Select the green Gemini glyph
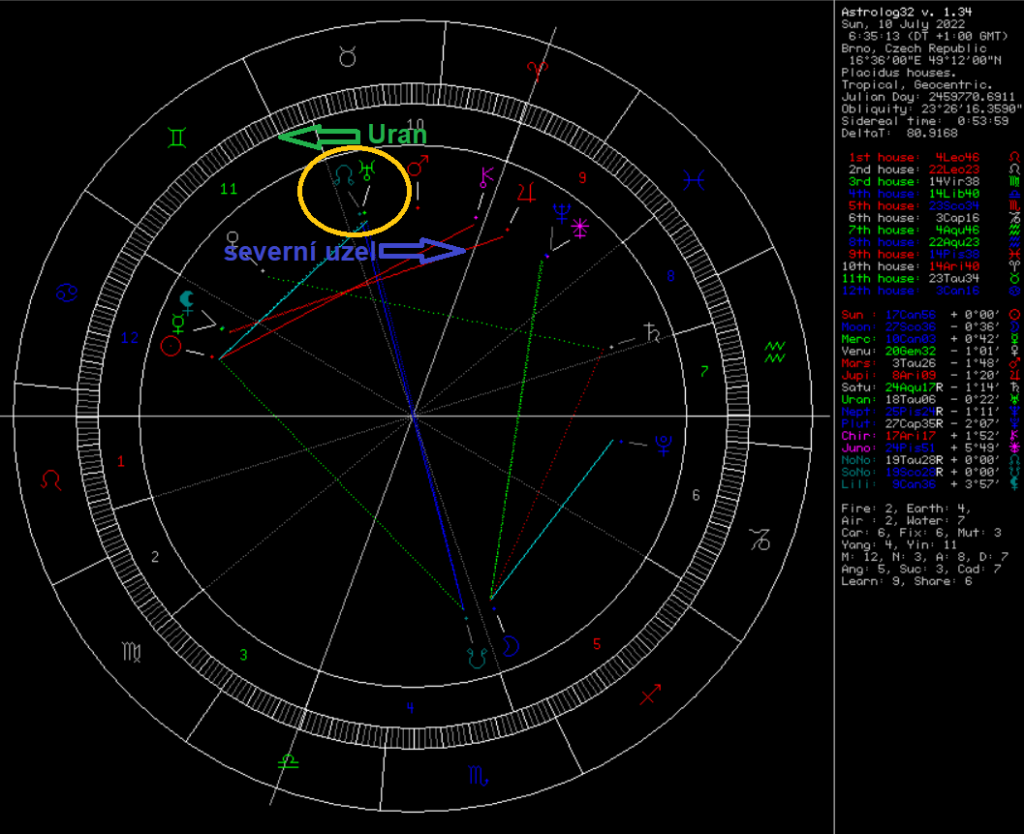 (x=176, y=135)
